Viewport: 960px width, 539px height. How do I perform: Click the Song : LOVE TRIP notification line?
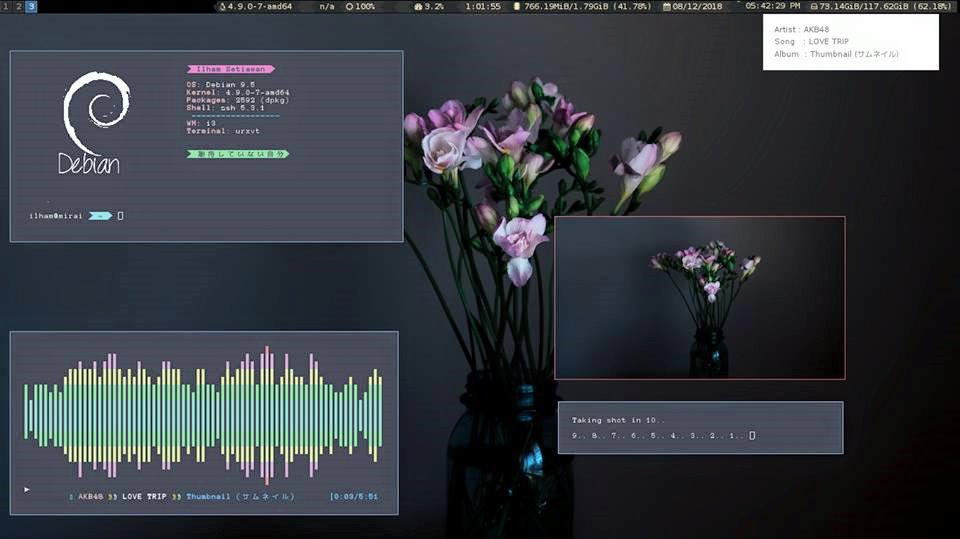811,42
